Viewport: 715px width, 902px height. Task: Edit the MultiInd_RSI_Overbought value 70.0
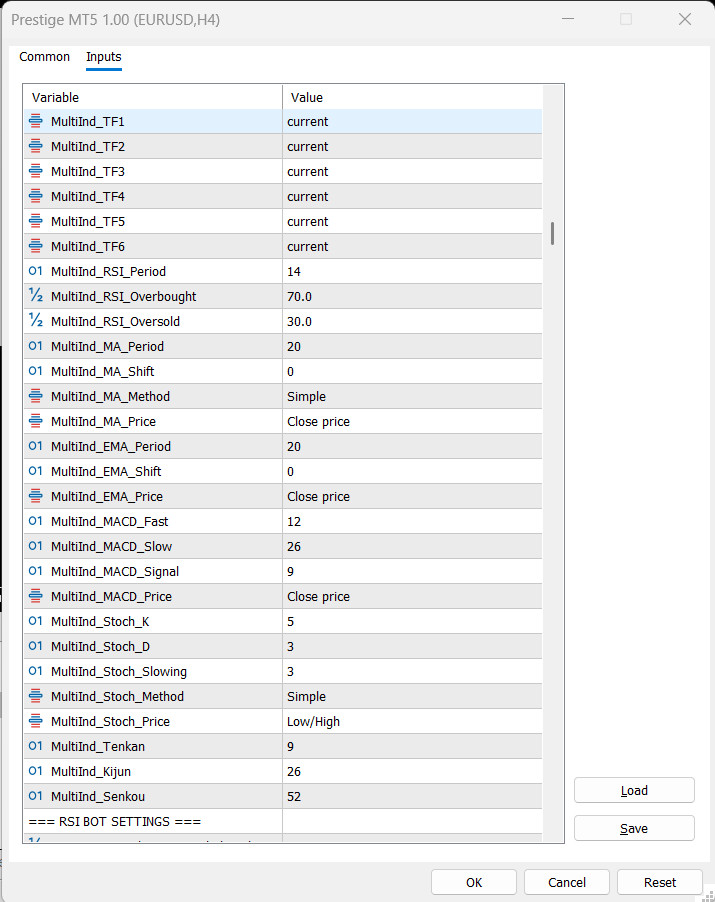click(412, 296)
